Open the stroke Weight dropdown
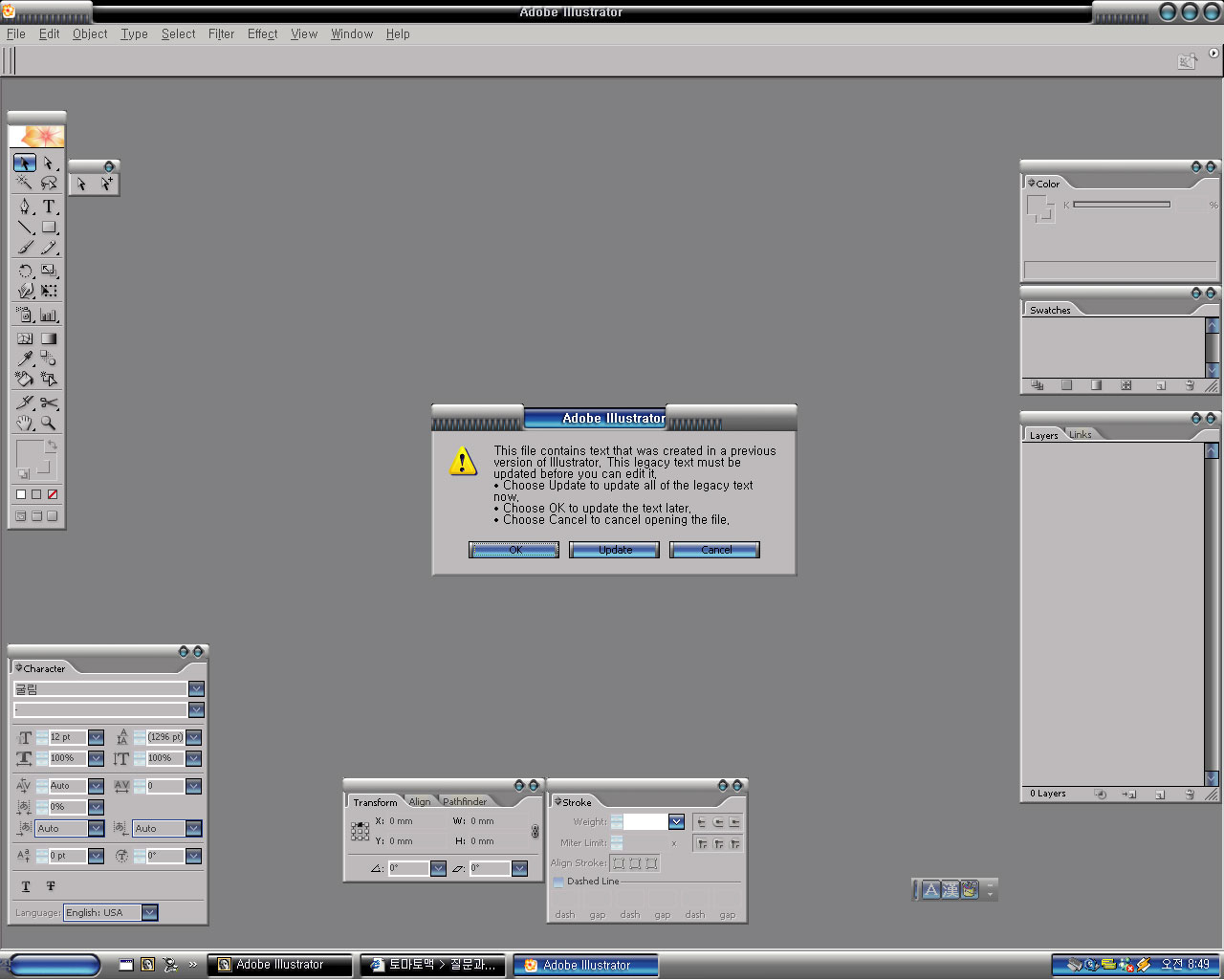This screenshot has width=1224, height=980. pos(676,822)
